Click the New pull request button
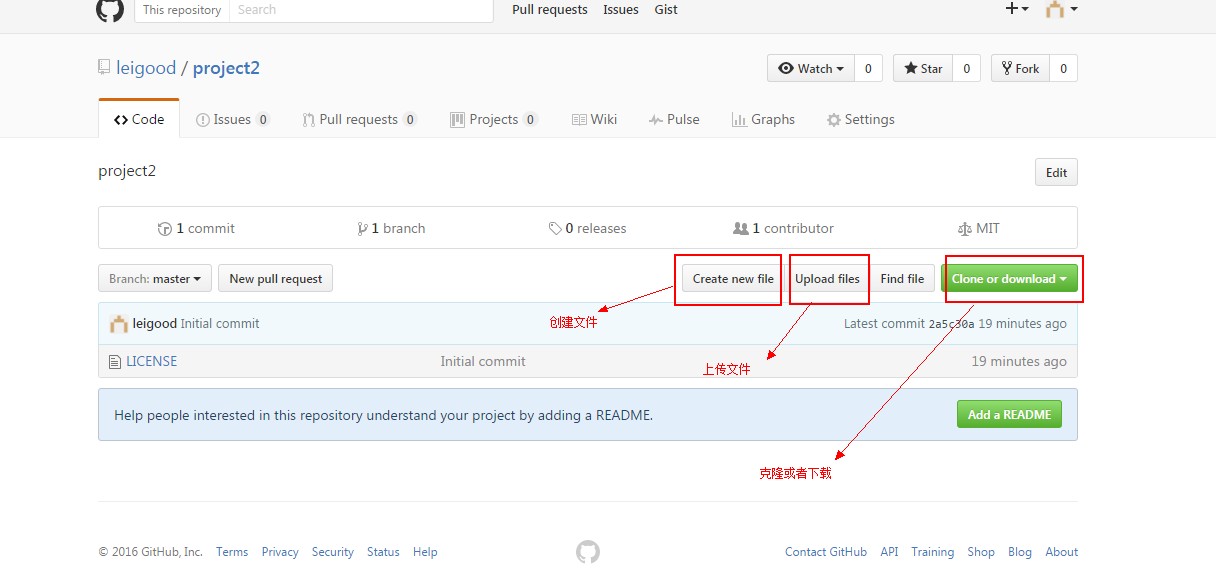The image size is (1216, 576). 276,279
